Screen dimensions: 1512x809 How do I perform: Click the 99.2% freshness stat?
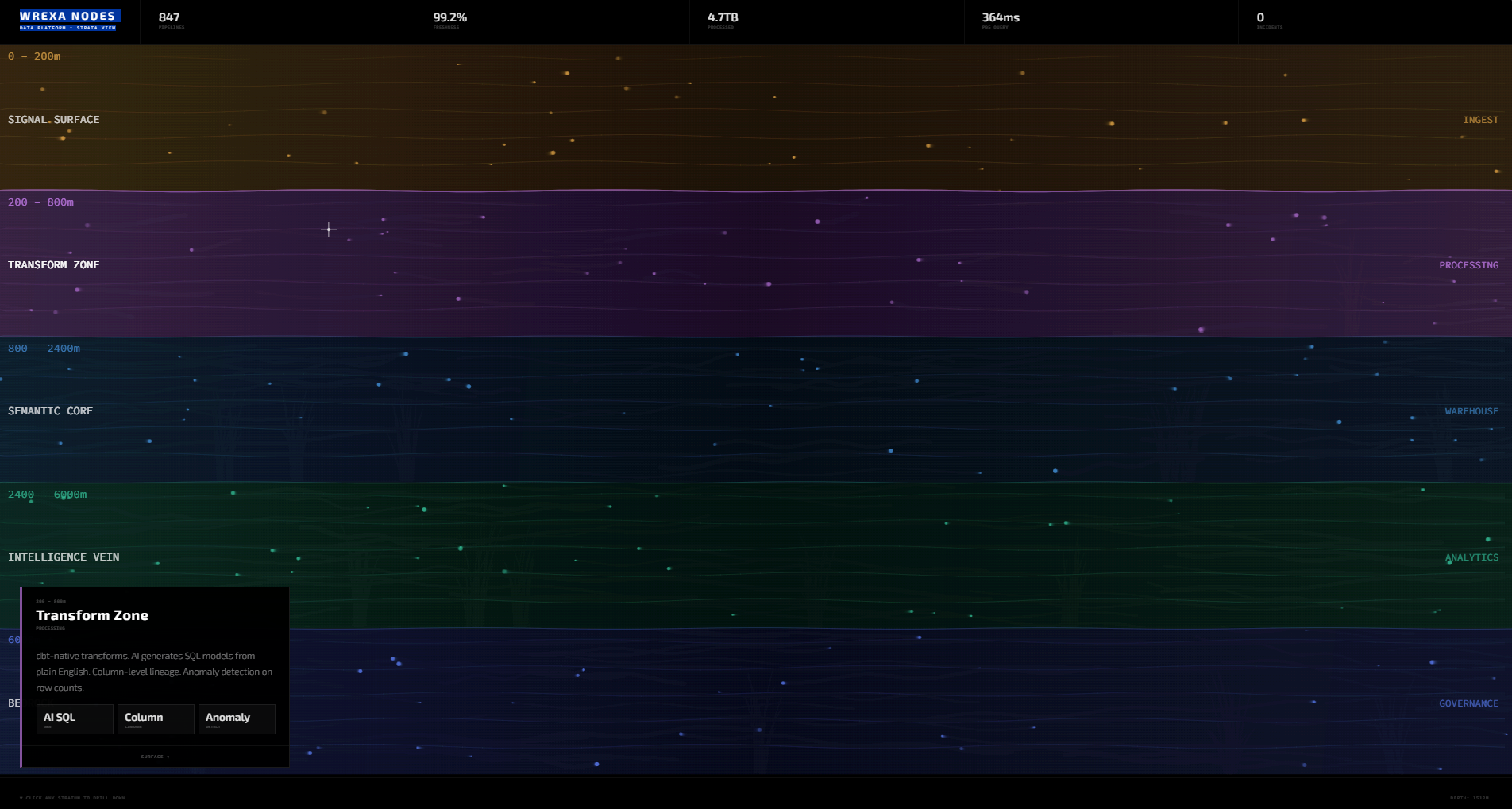click(450, 21)
